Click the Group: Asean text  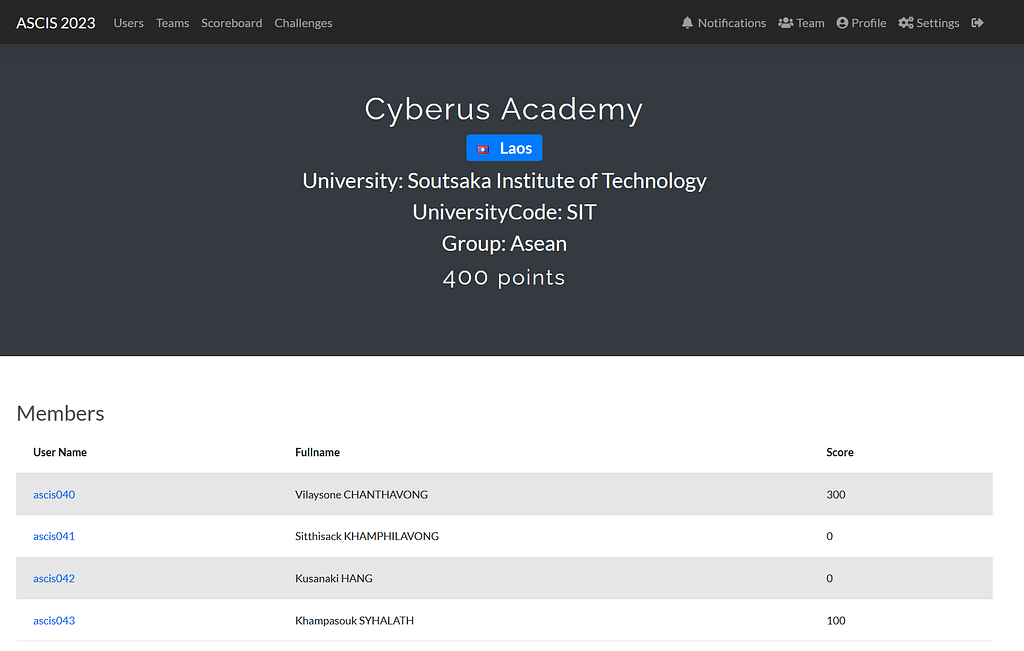click(x=504, y=244)
